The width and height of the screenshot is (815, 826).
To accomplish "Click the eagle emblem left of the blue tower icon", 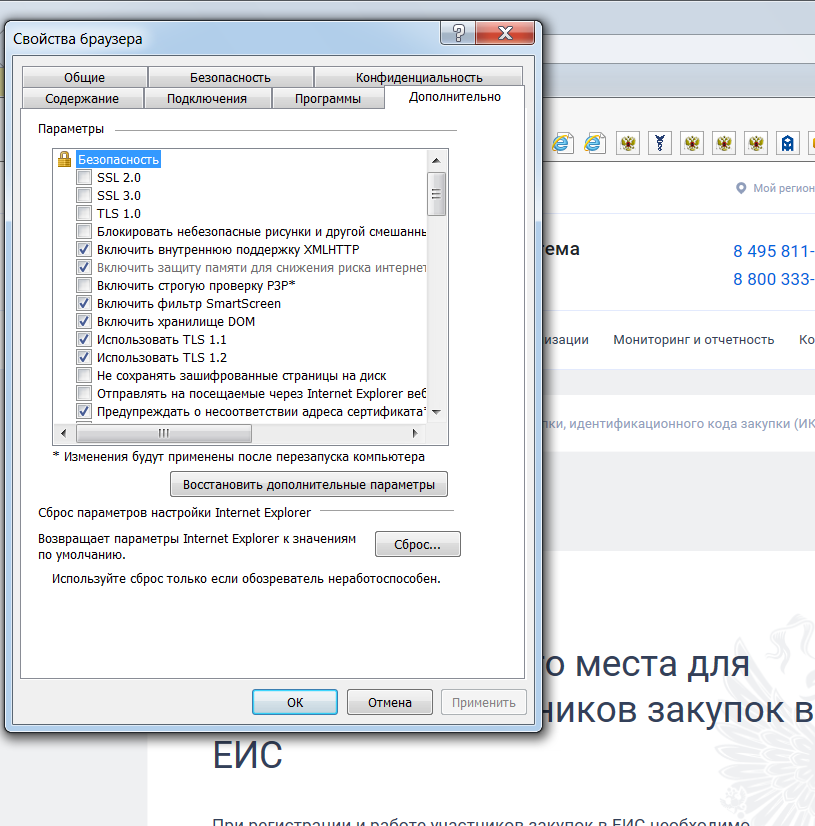I will 756,143.
